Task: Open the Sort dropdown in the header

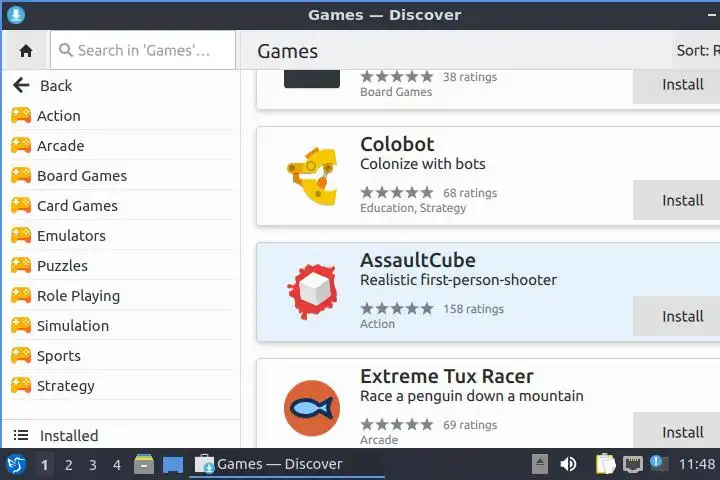Action: (x=698, y=50)
